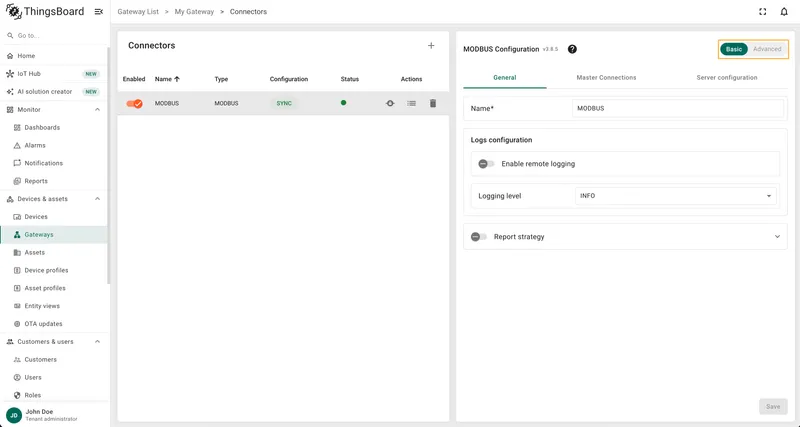Collapse the sidebar menu icon near logo
The image size is (800, 427).
[x=99, y=12]
